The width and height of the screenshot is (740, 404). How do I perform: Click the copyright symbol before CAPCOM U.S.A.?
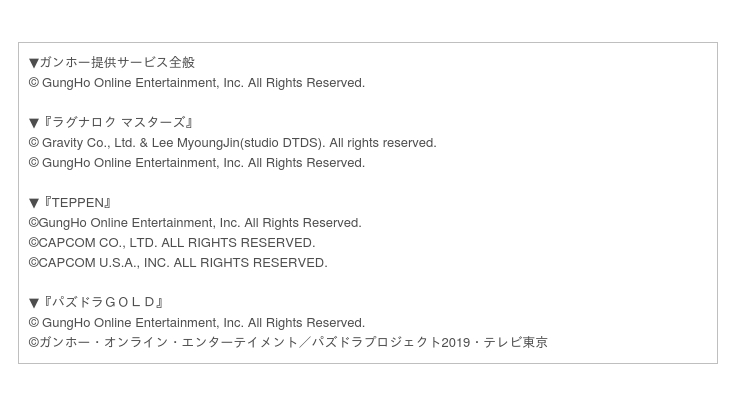(34, 262)
